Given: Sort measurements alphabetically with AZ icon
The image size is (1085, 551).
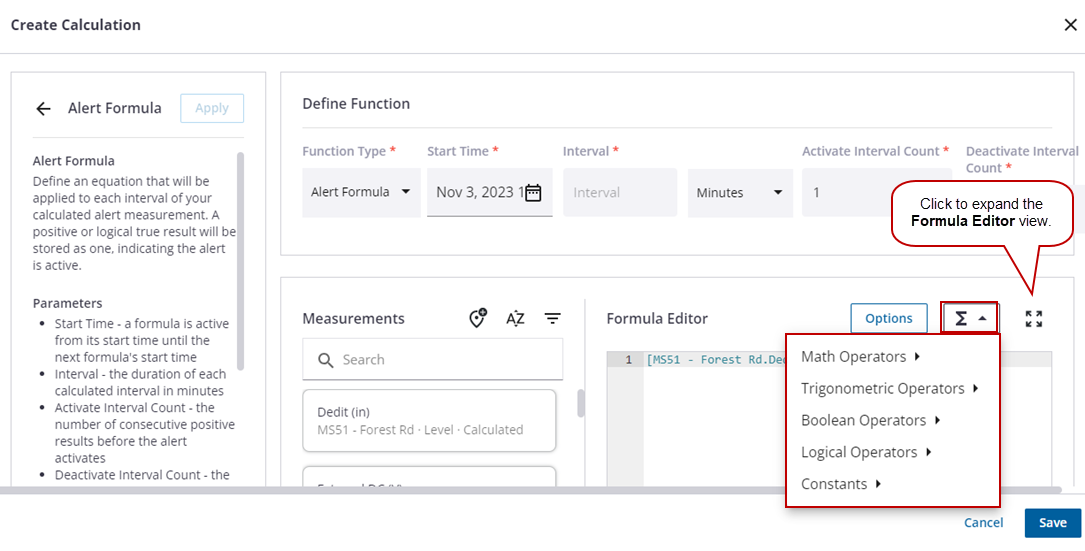Looking at the screenshot, I should click(515, 318).
